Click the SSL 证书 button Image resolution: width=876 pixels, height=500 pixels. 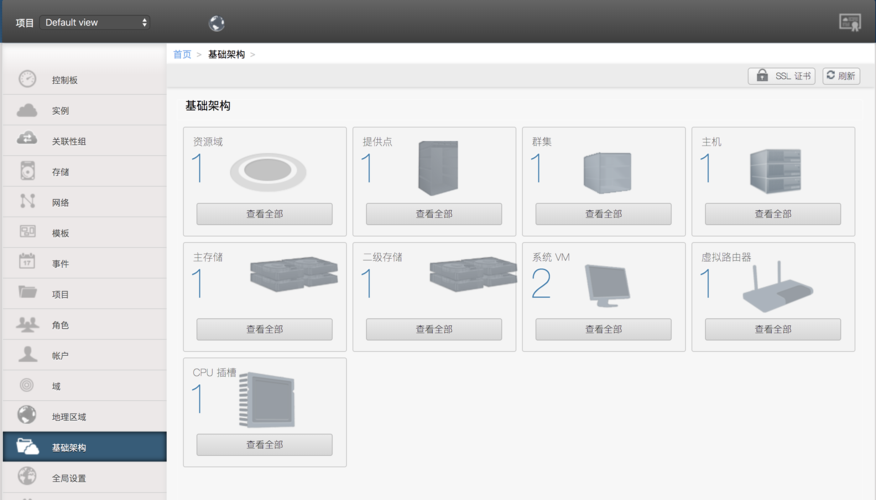(782, 75)
